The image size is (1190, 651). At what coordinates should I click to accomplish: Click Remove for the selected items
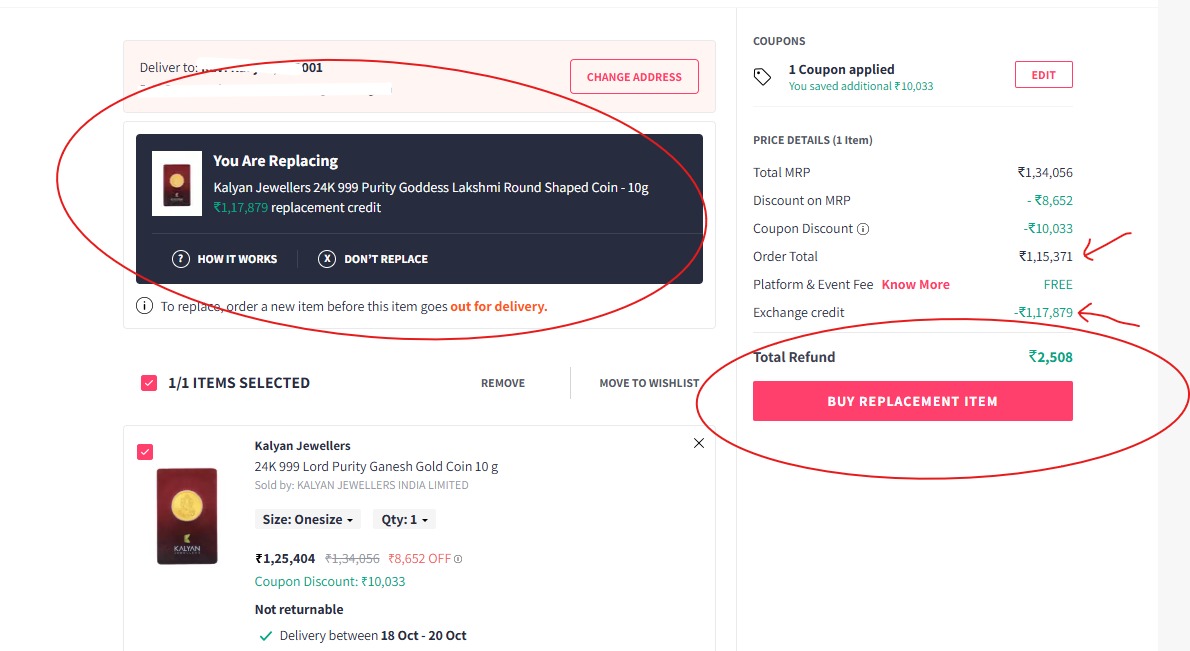[x=503, y=383]
